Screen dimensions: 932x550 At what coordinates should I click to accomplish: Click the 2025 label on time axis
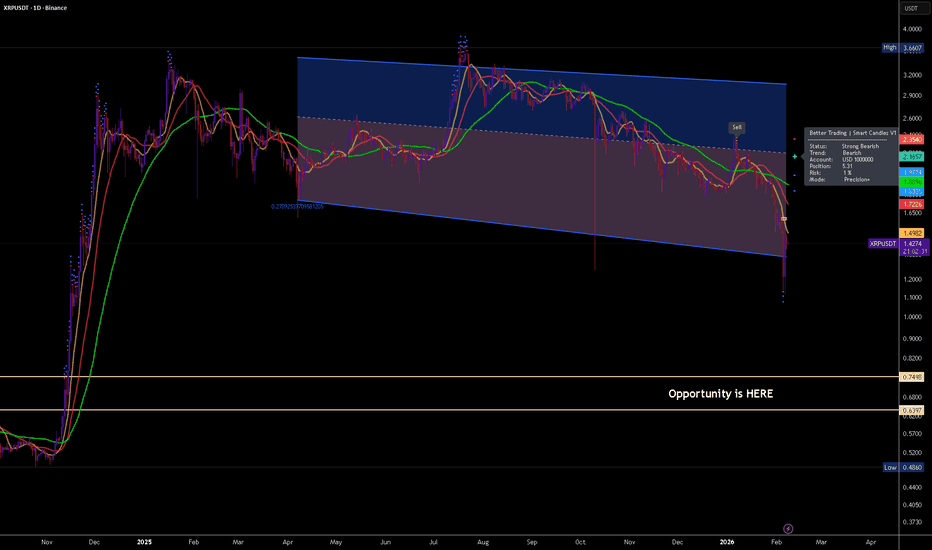(x=144, y=541)
